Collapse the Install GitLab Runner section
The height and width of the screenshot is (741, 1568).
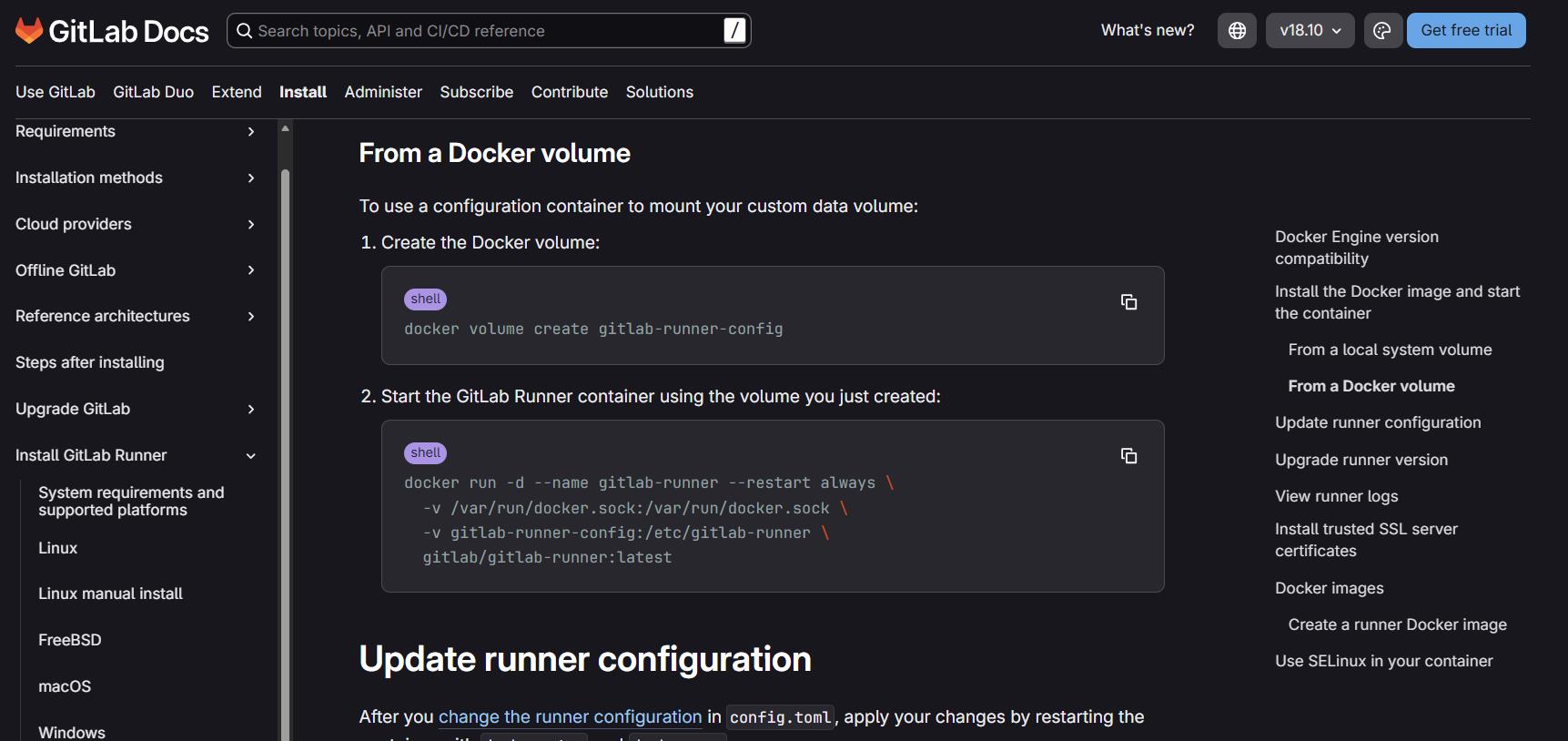[x=251, y=456]
